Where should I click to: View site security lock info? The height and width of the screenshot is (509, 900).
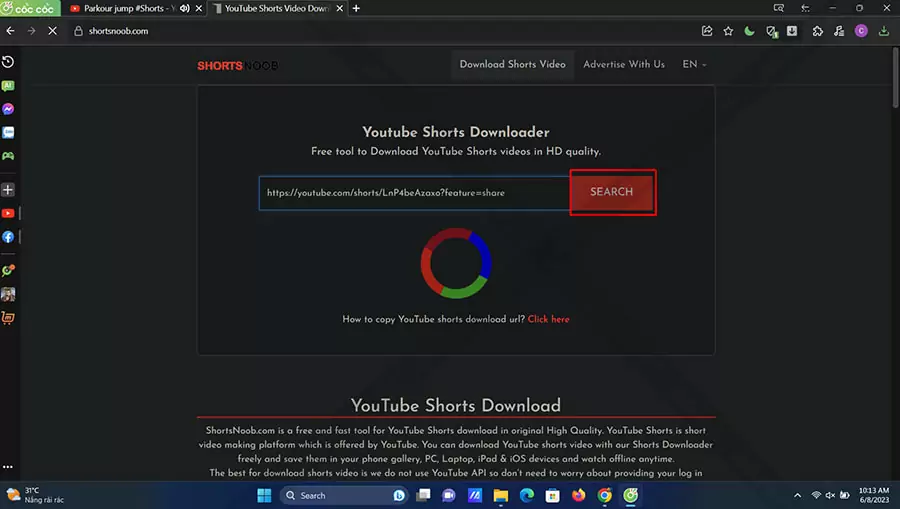click(79, 31)
